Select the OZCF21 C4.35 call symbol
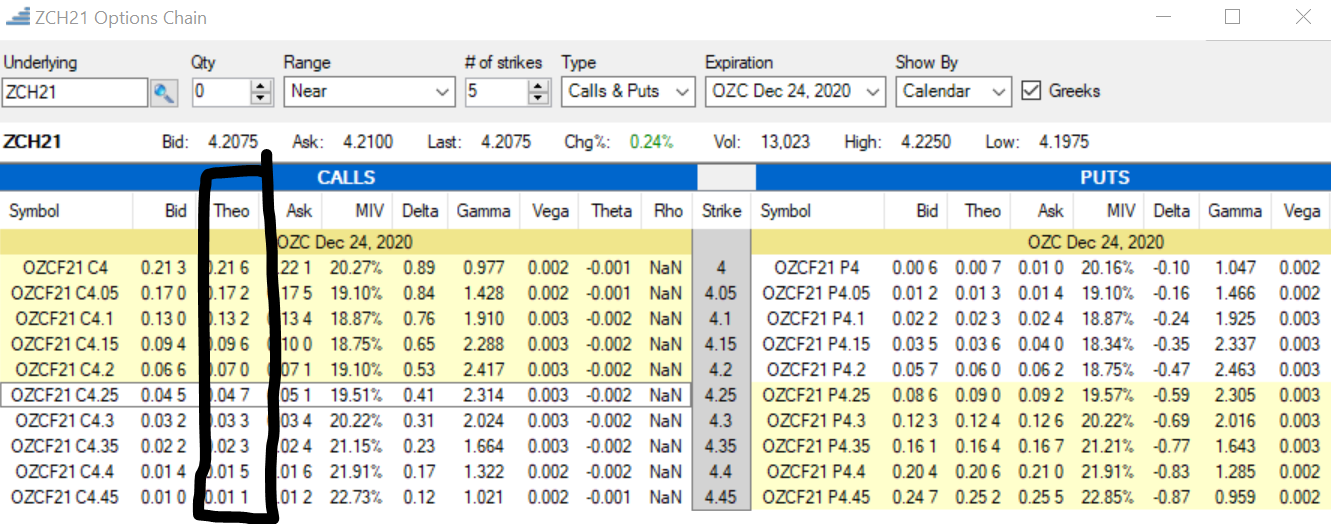Image resolution: width=1331 pixels, height=524 pixels. pyautogui.click(x=64, y=446)
